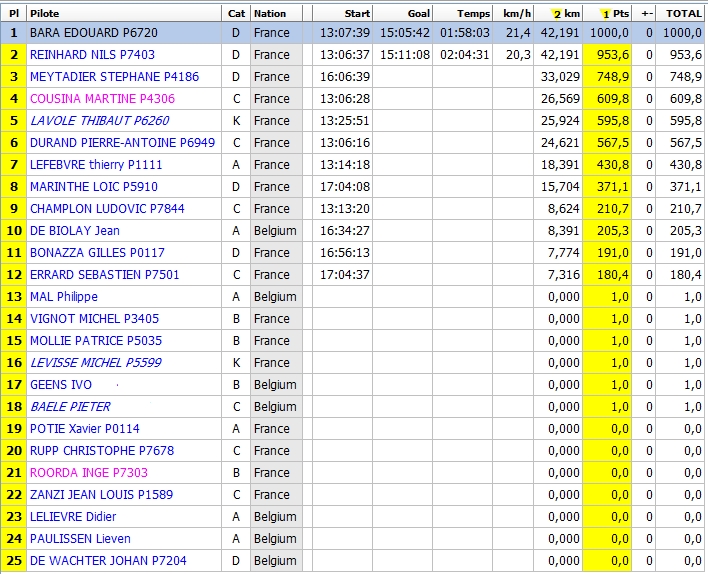The image size is (708, 574).
Task: Select DE WACHTER JOHAN P7204 row
Action: click(108, 560)
